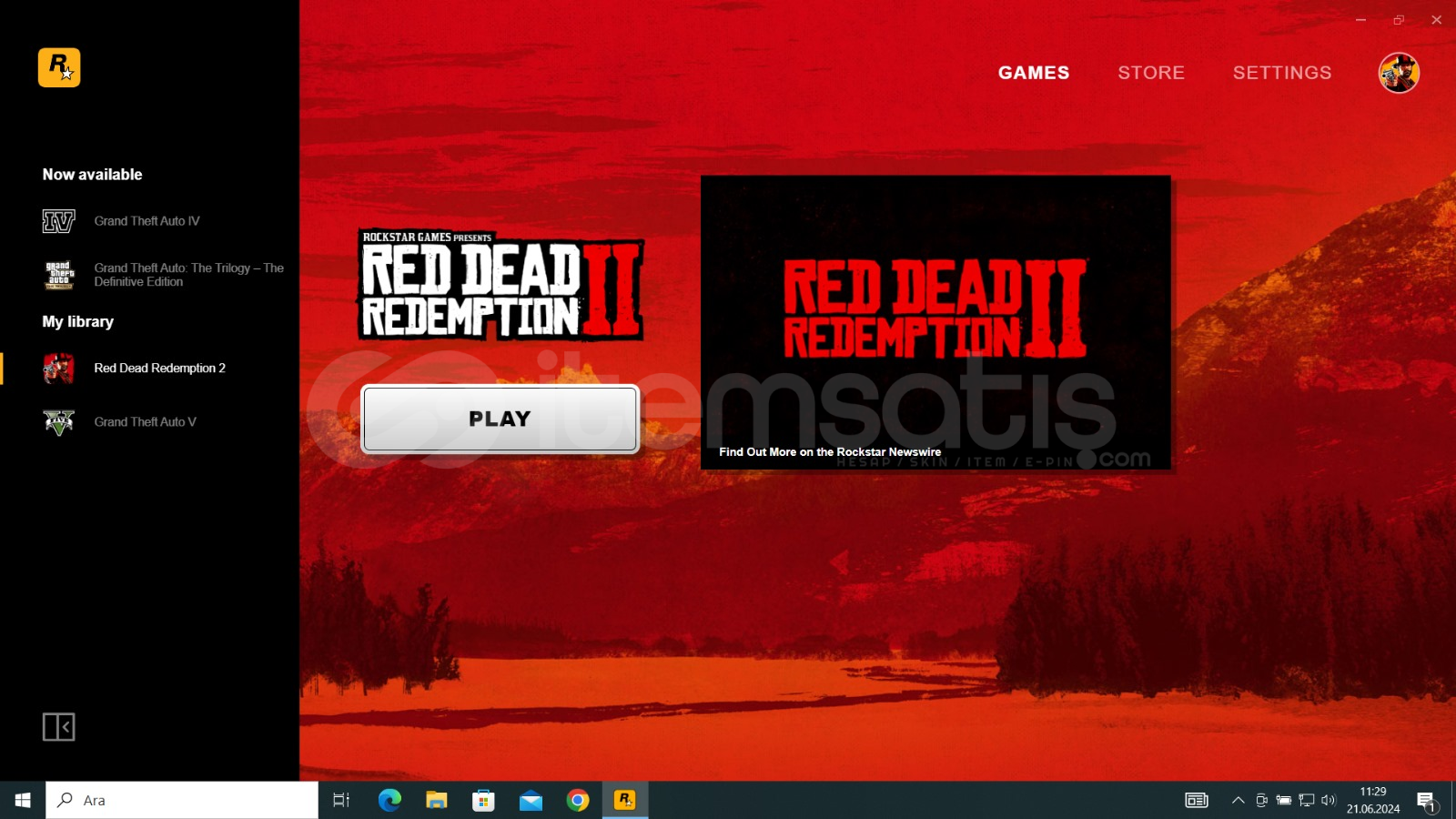Select Grand Theft Auto IV text
The width and height of the screenshot is (1456, 819).
point(147,221)
